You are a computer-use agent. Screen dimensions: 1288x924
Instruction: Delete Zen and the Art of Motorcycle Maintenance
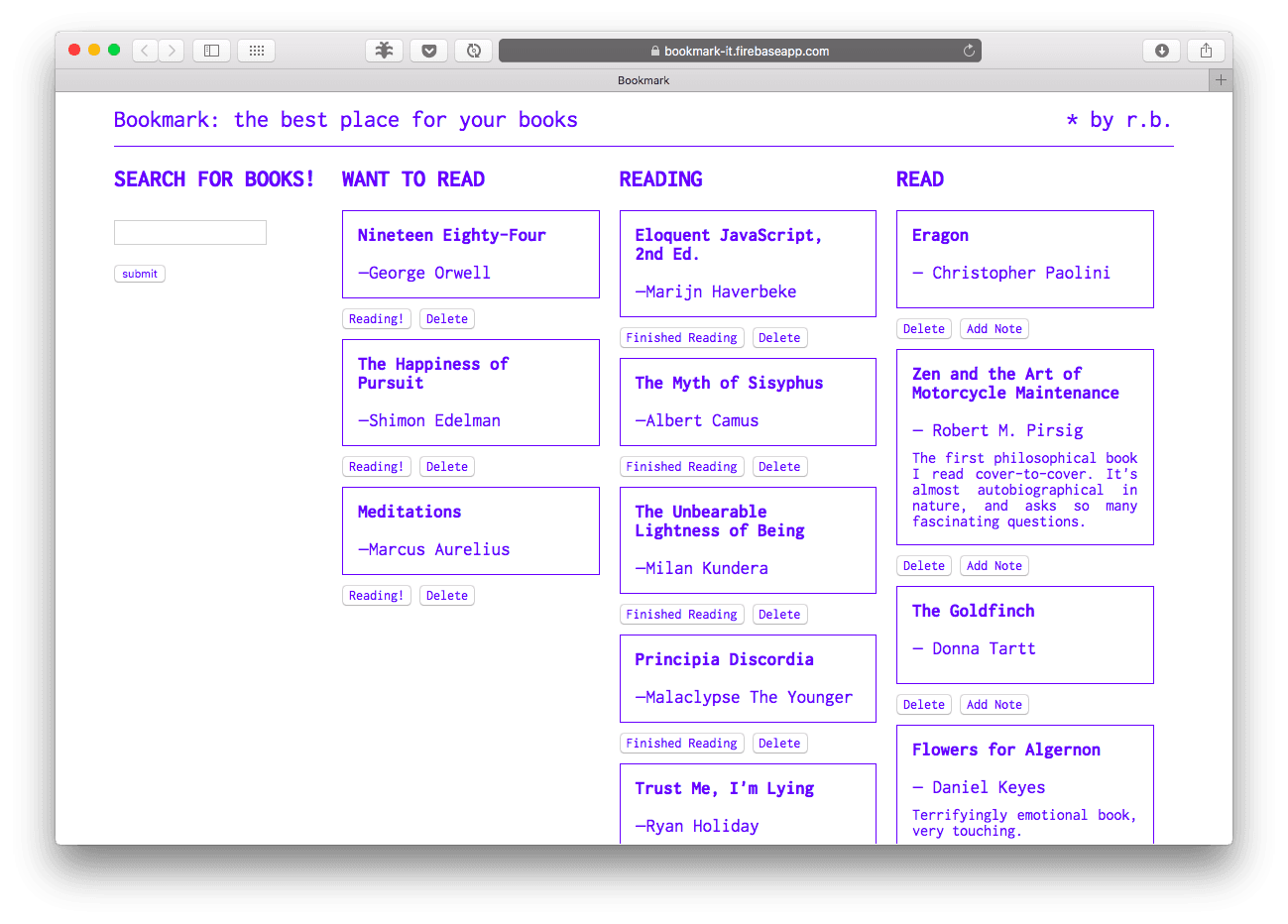[x=924, y=566]
